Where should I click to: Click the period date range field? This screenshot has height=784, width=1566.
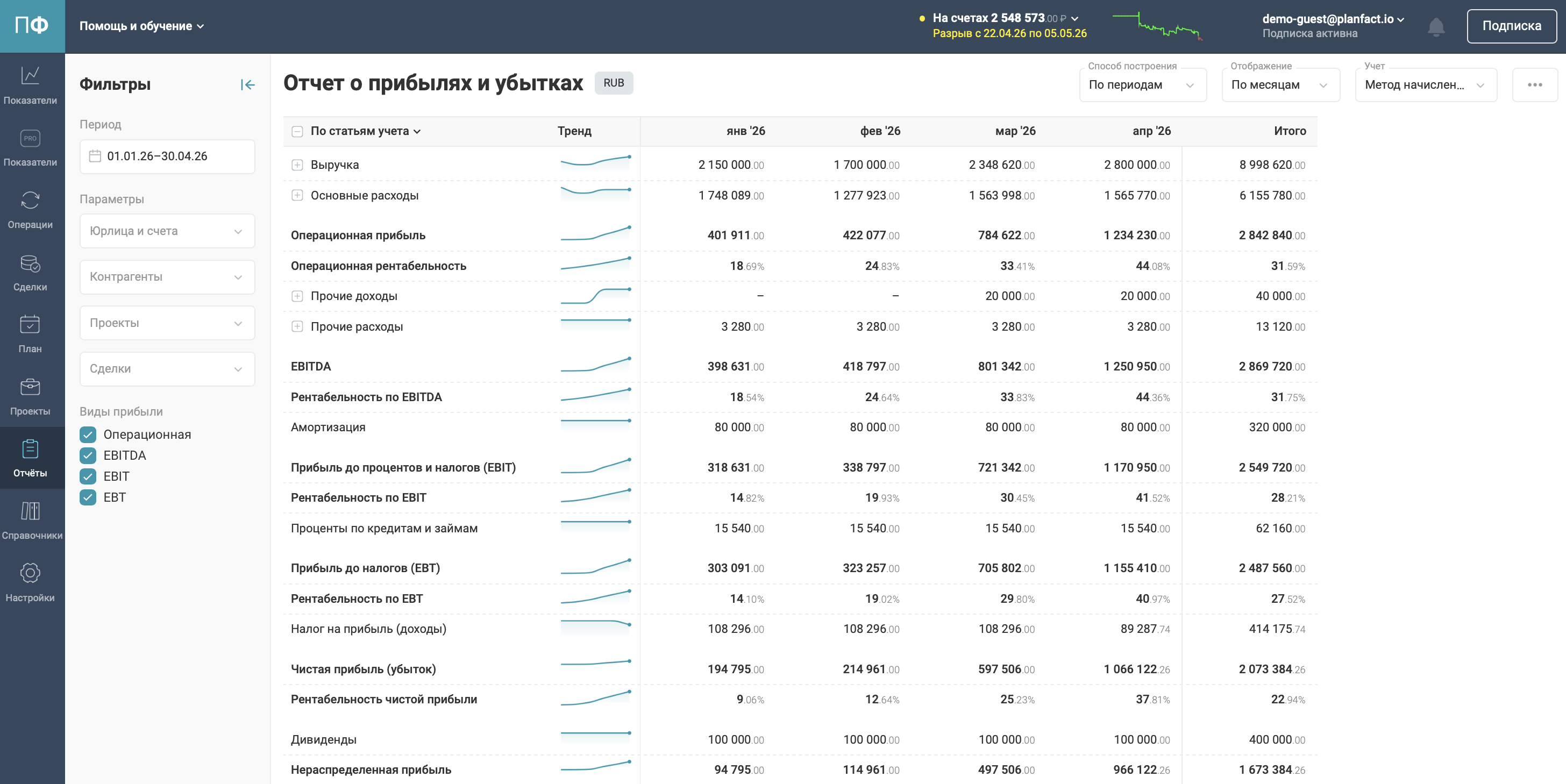pyautogui.click(x=167, y=156)
